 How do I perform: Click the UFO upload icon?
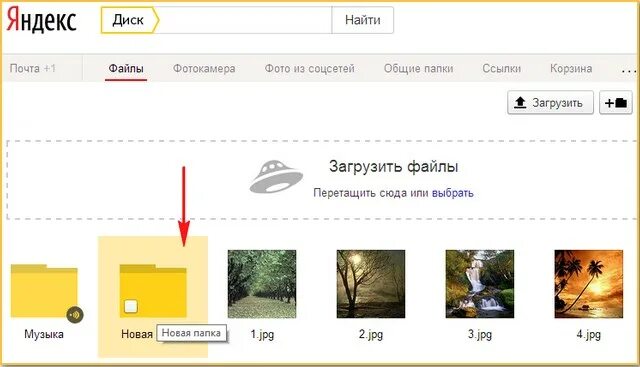[276, 176]
